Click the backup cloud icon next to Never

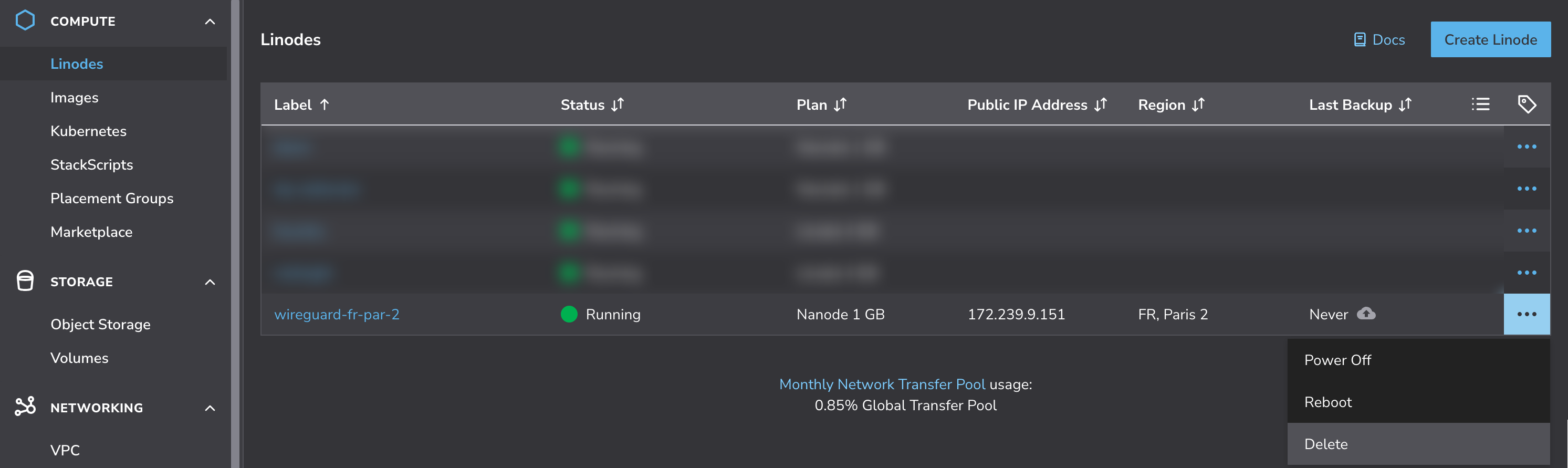pyautogui.click(x=1366, y=314)
